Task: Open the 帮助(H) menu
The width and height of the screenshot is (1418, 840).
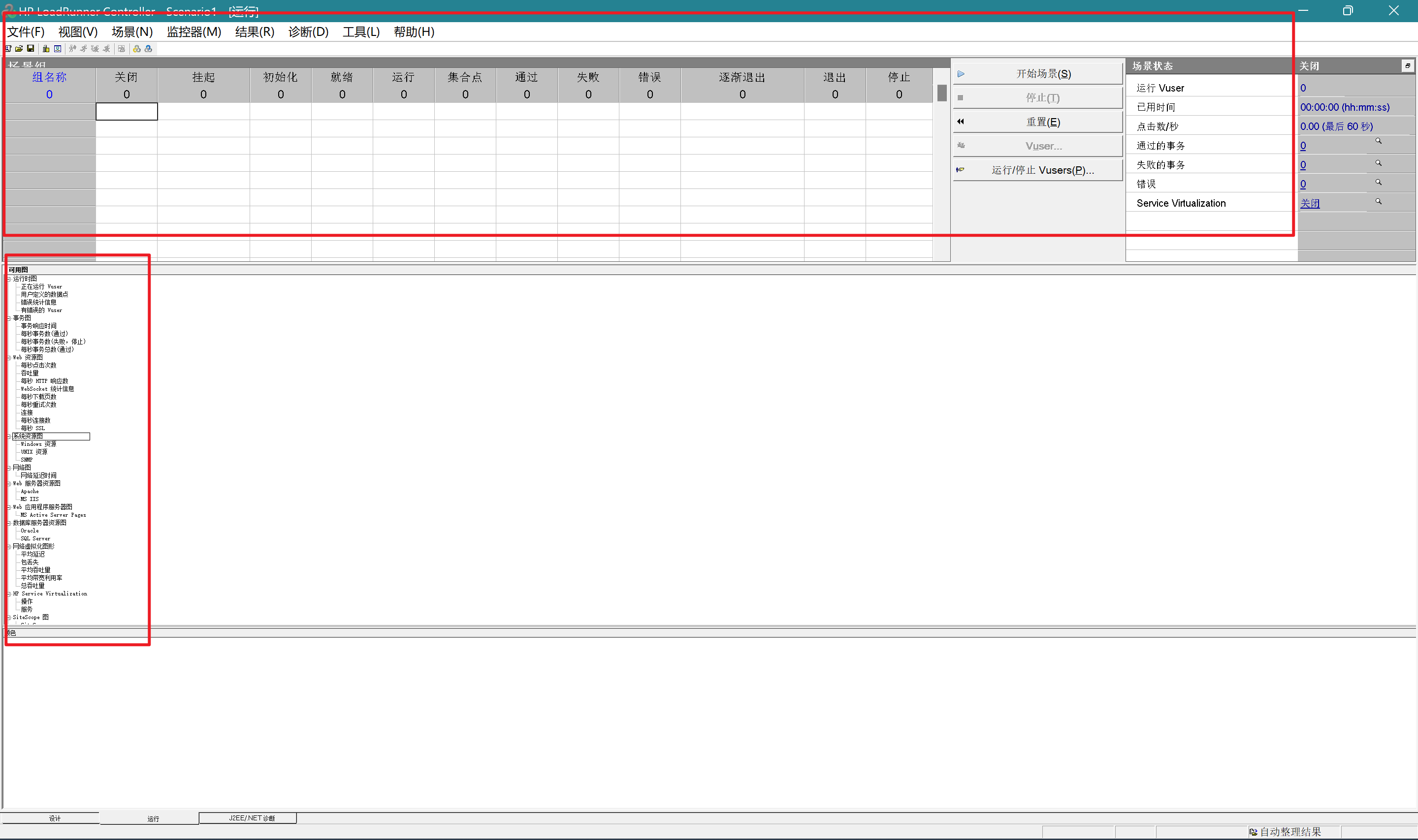Action: point(415,31)
